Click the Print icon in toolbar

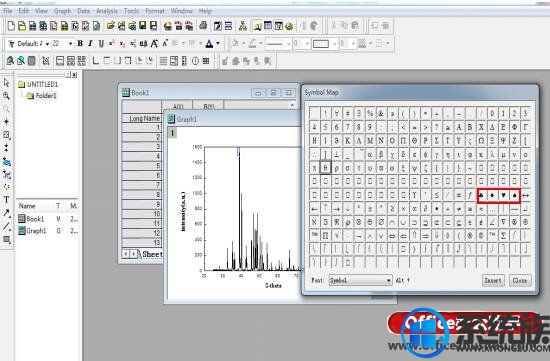[203, 26]
